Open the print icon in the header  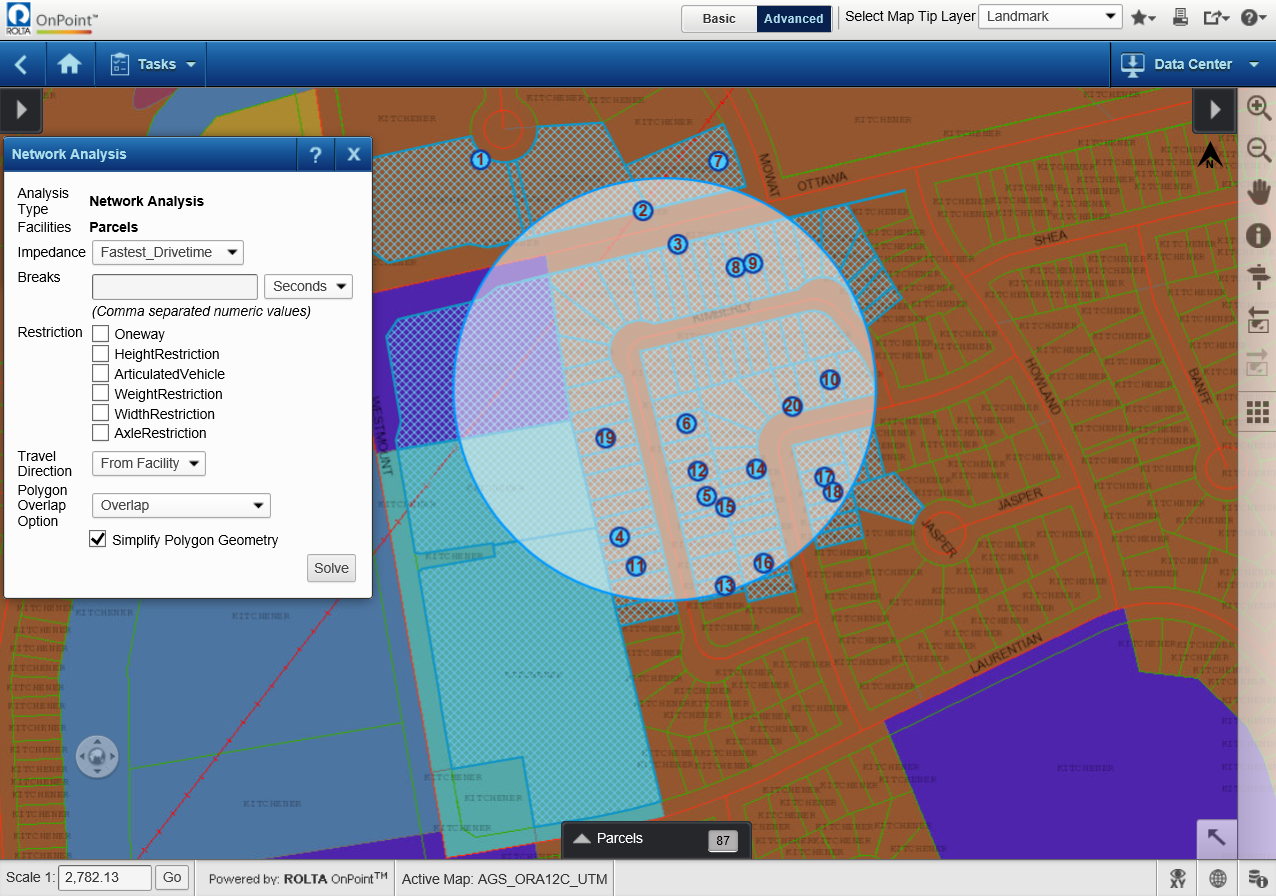click(1180, 17)
